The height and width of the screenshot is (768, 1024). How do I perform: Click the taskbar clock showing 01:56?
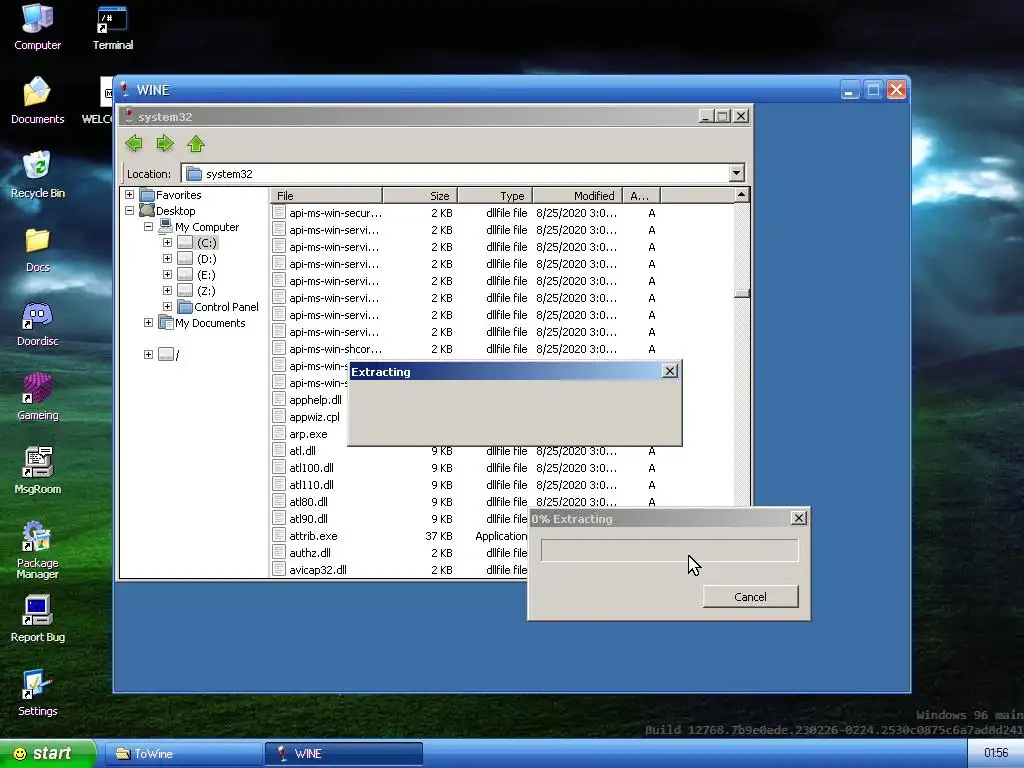pos(996,753)
